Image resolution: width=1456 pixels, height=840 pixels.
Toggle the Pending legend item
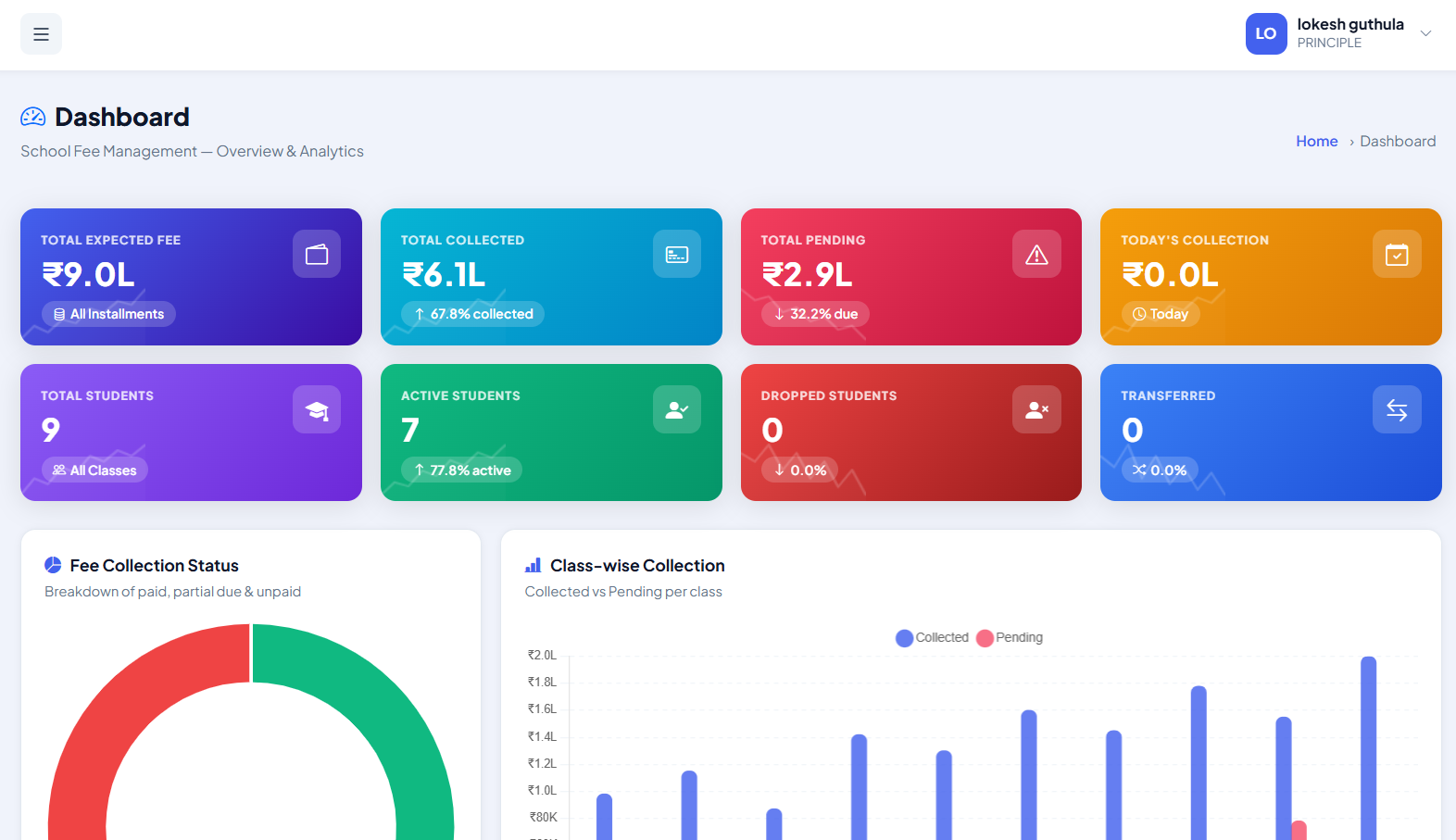click(x=1010, y=638)
